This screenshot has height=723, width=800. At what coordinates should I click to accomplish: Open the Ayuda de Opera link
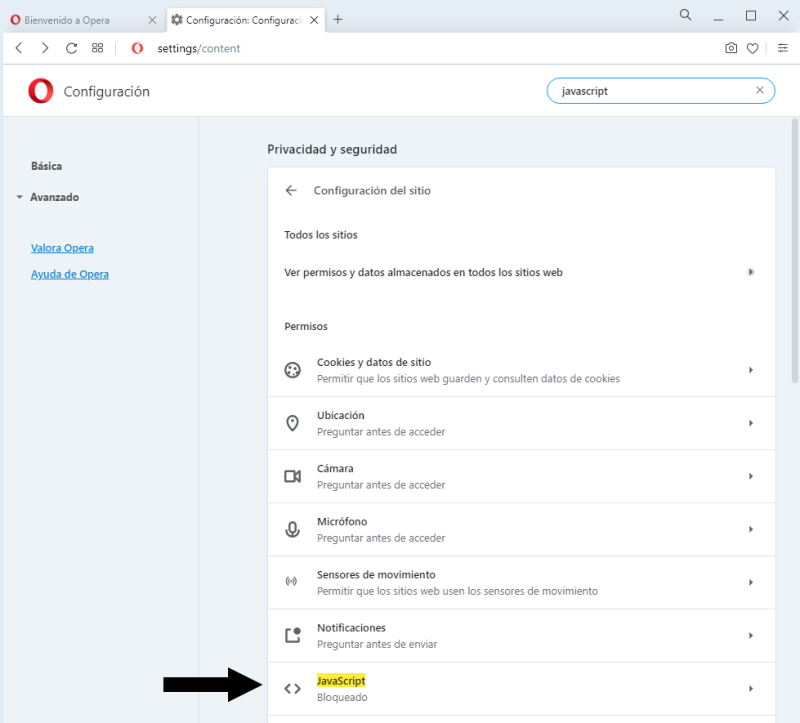pos(70,273)
